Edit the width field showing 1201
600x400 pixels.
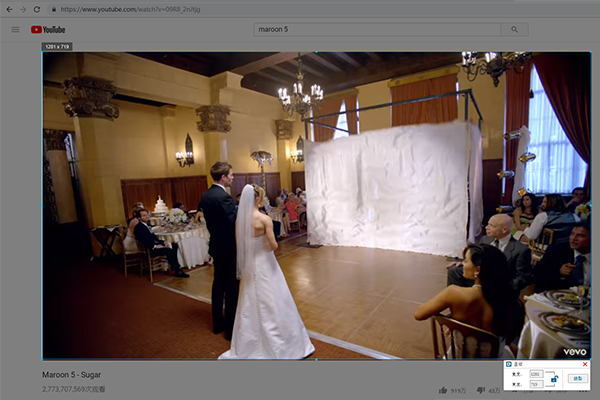[536, 374]
